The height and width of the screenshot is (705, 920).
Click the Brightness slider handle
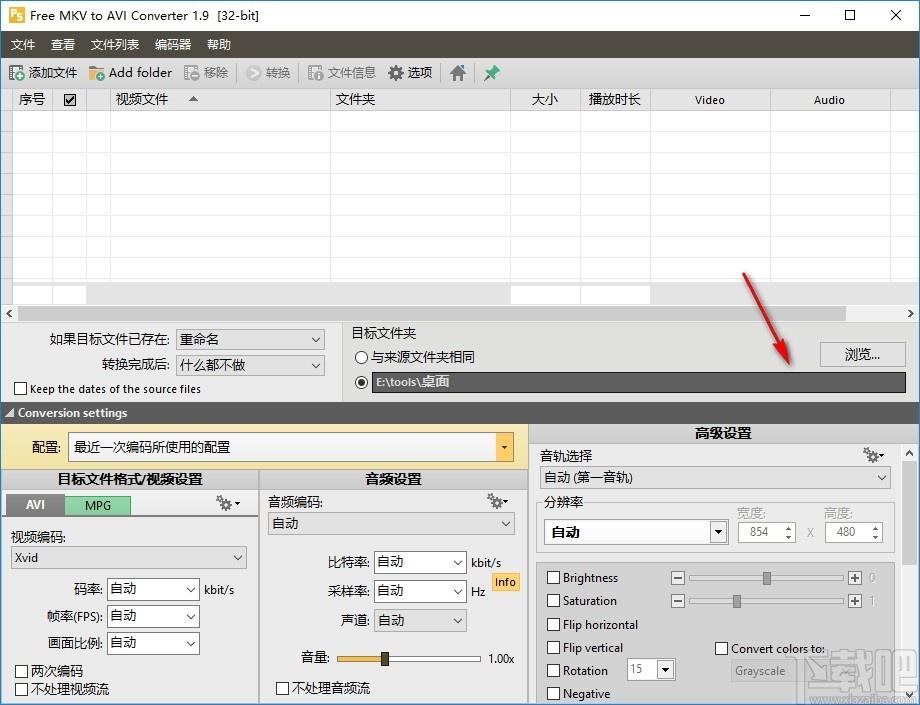[767, 578]
